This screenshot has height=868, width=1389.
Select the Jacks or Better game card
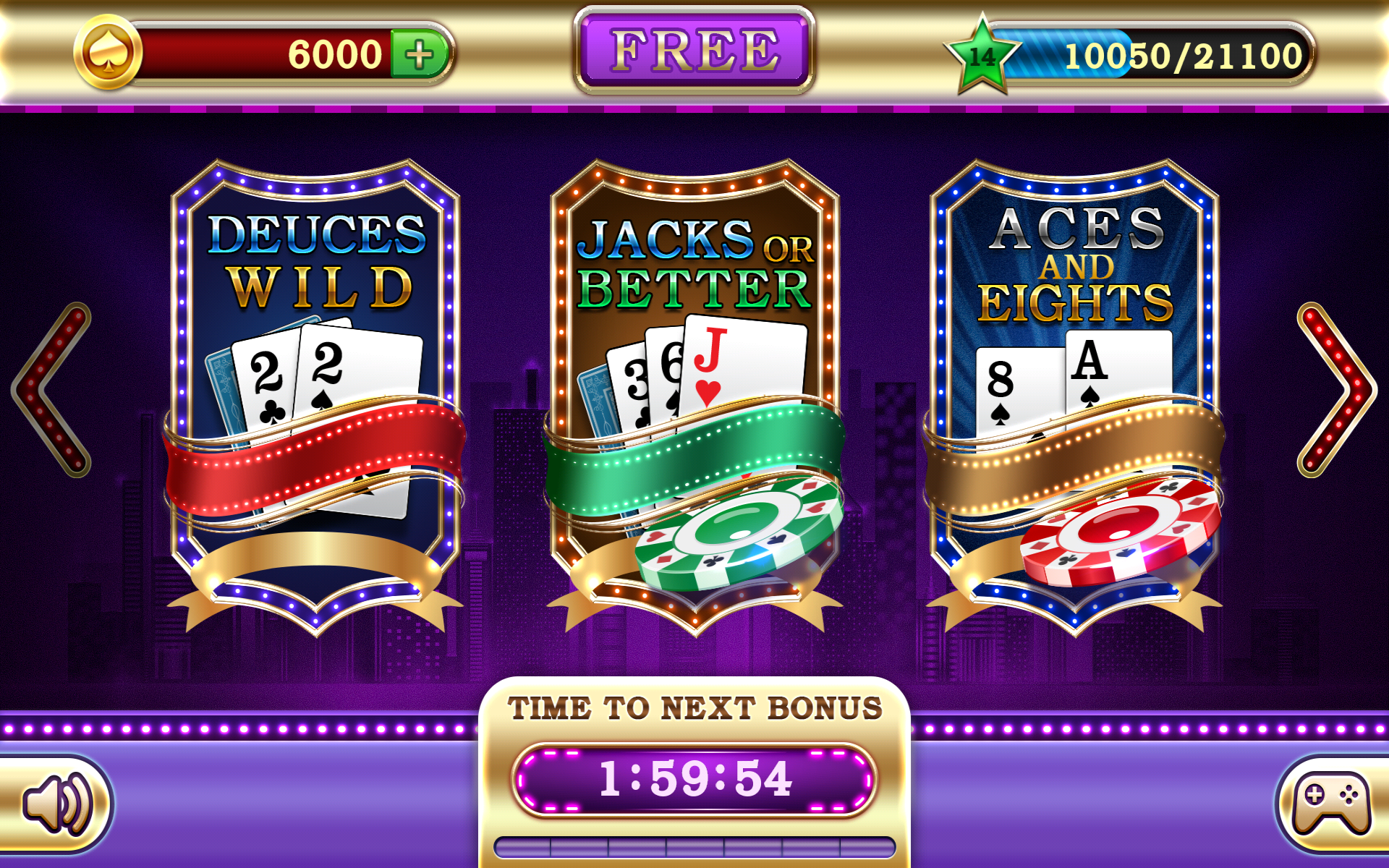pyautogui.click(x=695, y=397)
